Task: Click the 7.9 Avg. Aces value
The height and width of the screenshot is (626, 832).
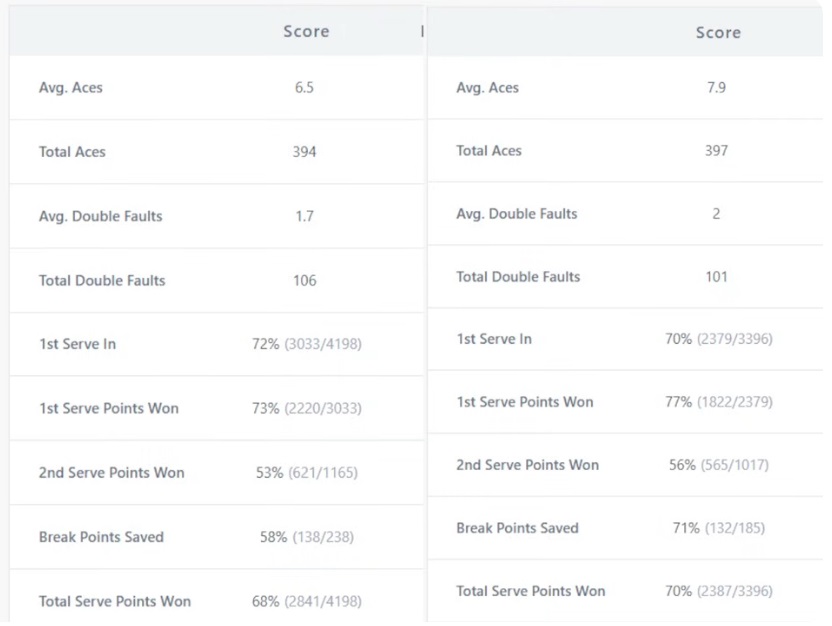Action: point(716,88)
